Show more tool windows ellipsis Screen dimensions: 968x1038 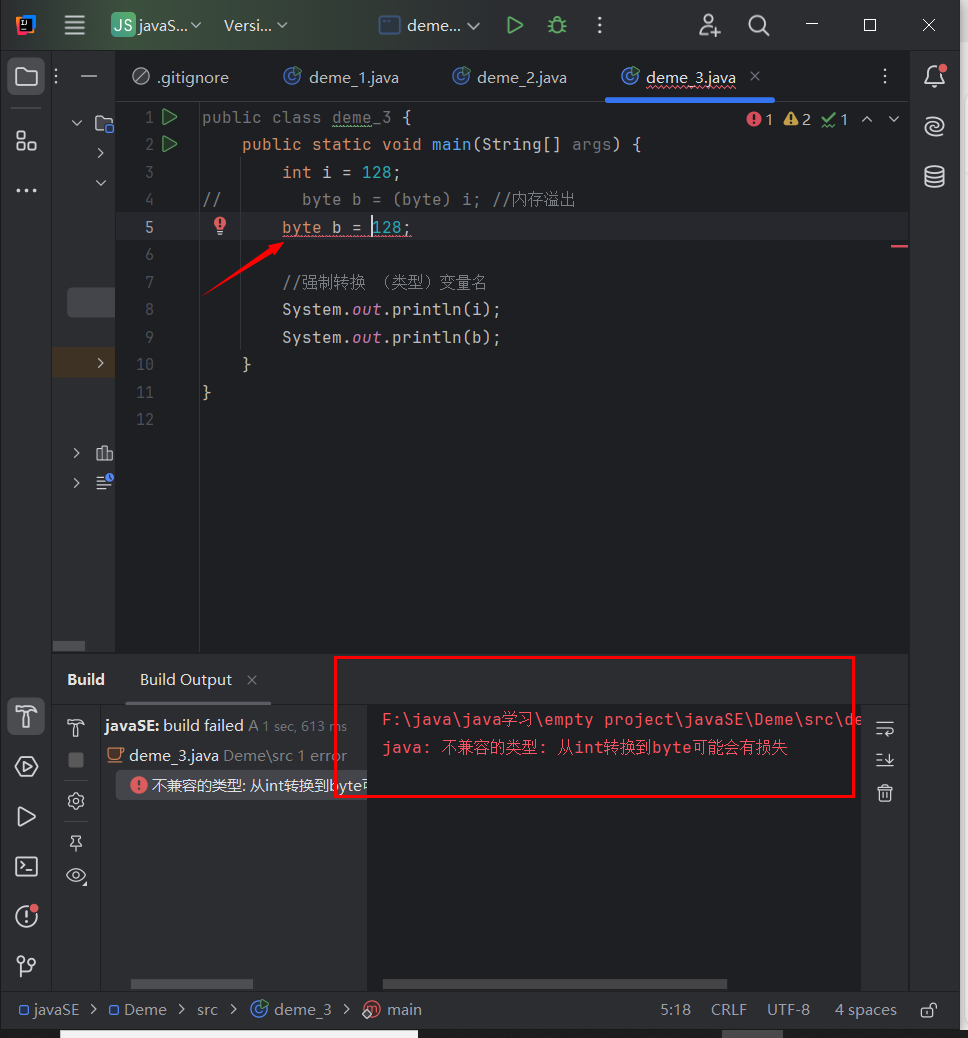[26, 191]
